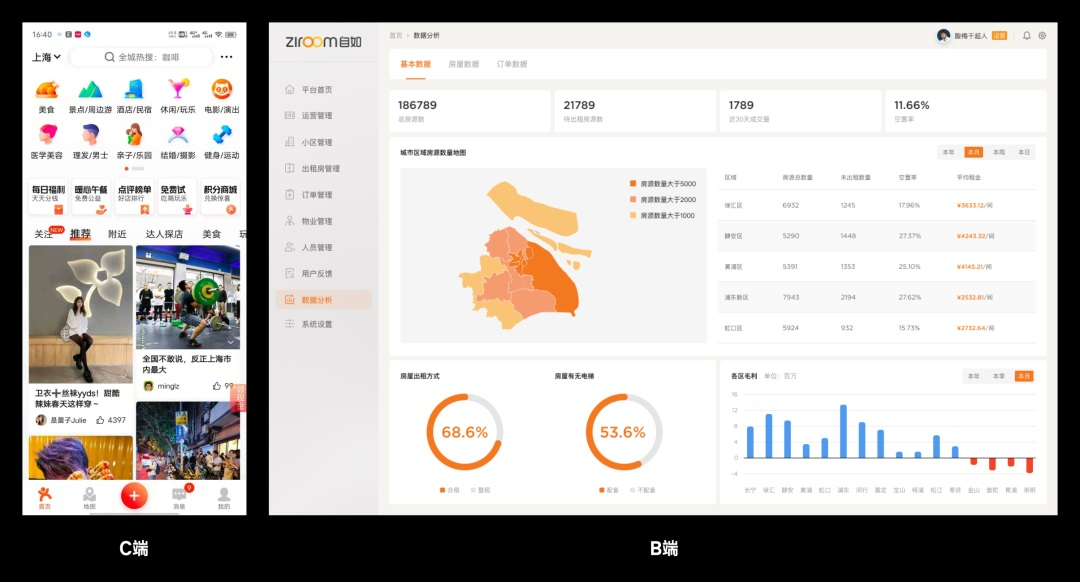Viewport: 1080px width, 582px height.
Task: Open the post photo of girl sitting on bench
Action: click(81, 315)
